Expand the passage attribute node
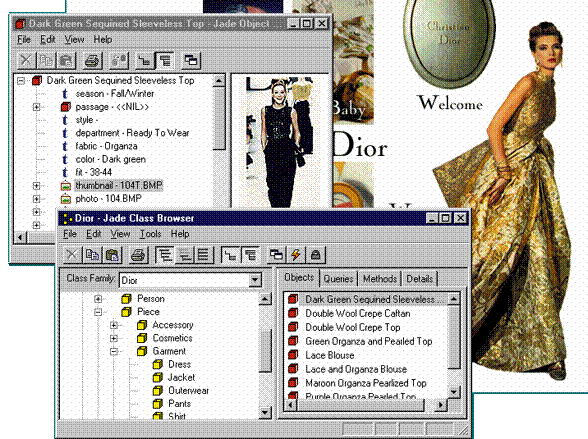 36,107
